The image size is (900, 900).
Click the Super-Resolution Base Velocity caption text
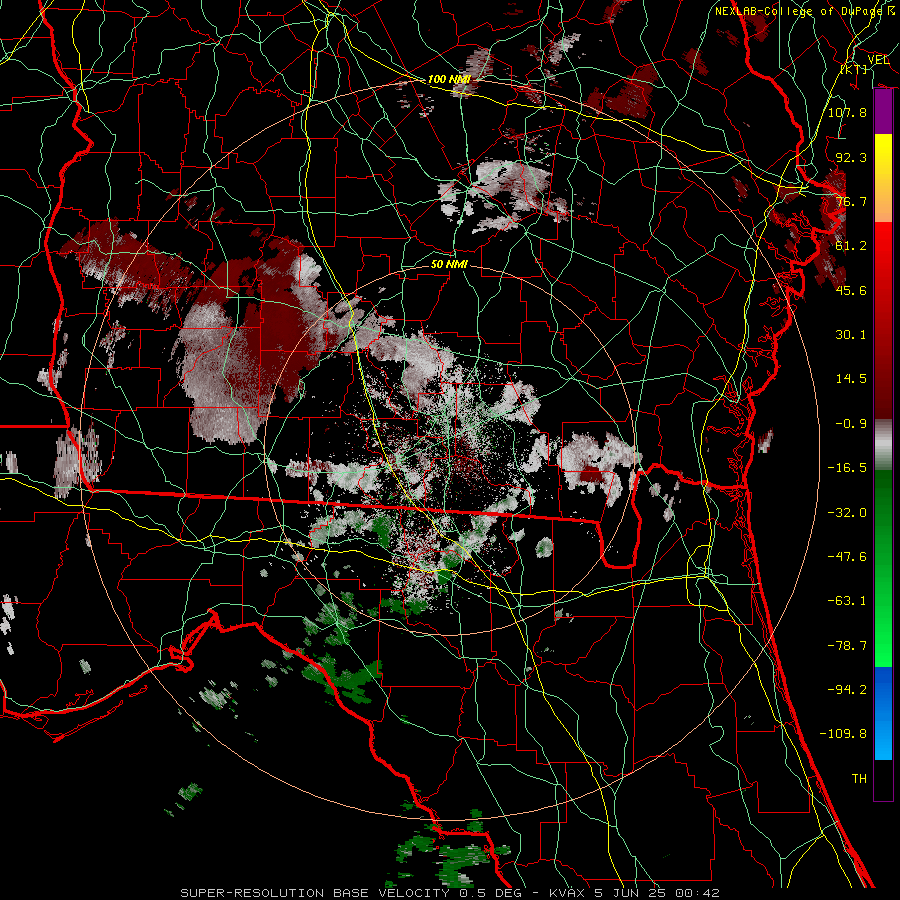(x=449, y=893)
